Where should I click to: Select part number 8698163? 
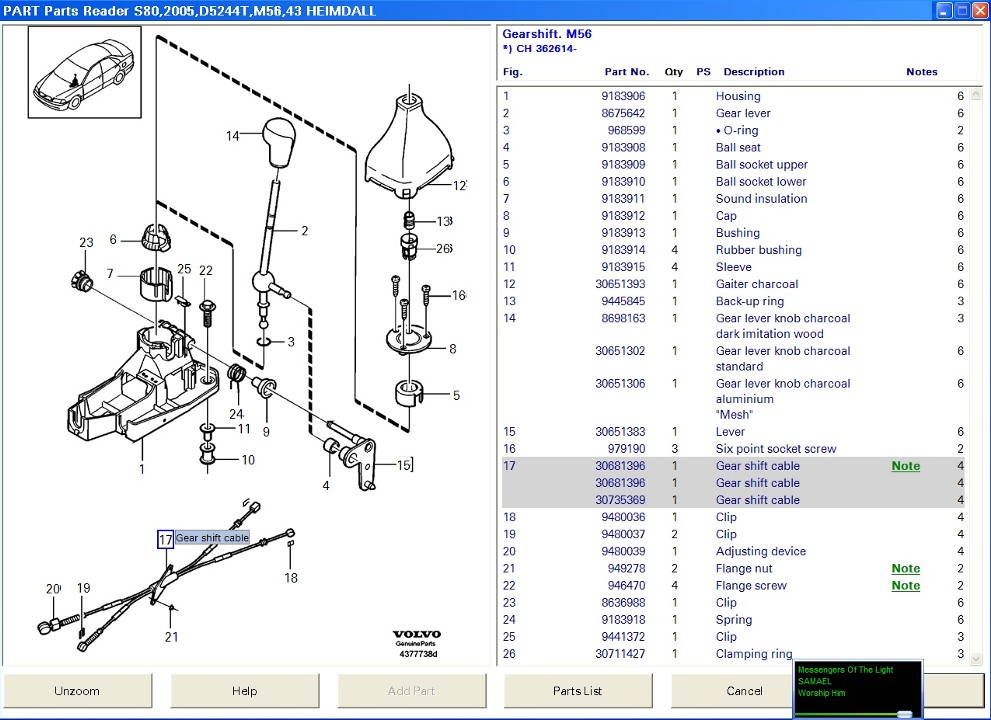pyautogui.click(x=623, y=318)
